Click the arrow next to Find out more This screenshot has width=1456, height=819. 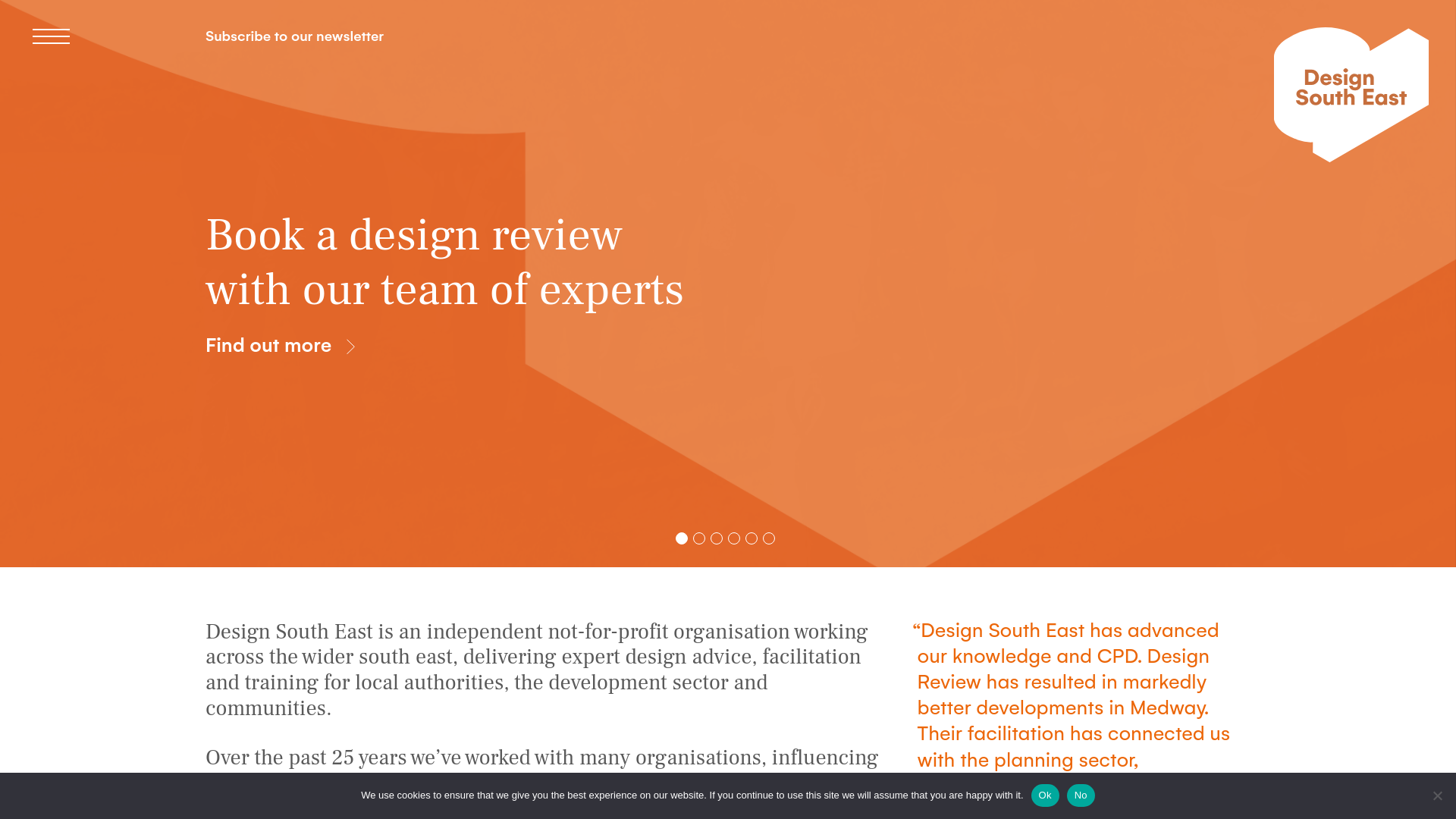point(350,347)
